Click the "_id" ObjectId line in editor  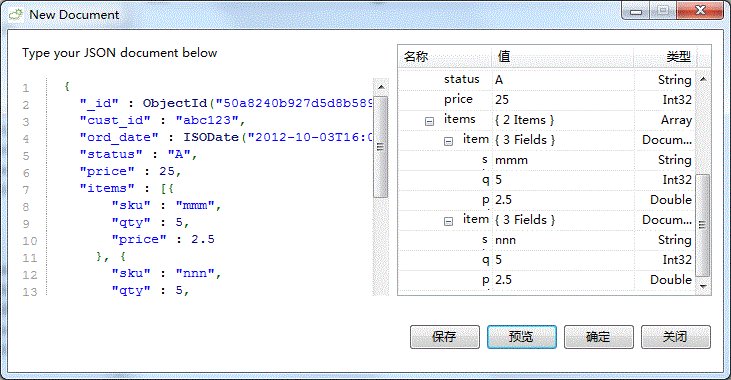226,104
